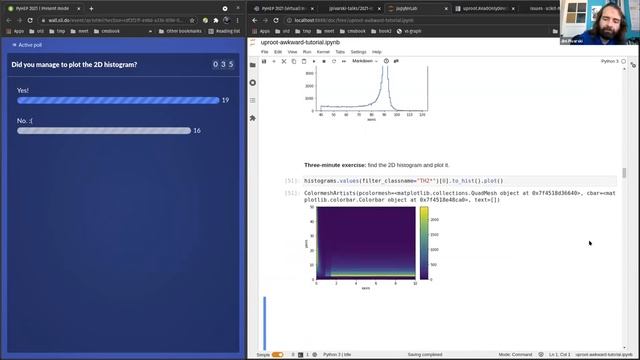Interrupt the kernel with the stop icon
This screenshot has height=360, width=640.
point(324,61)
